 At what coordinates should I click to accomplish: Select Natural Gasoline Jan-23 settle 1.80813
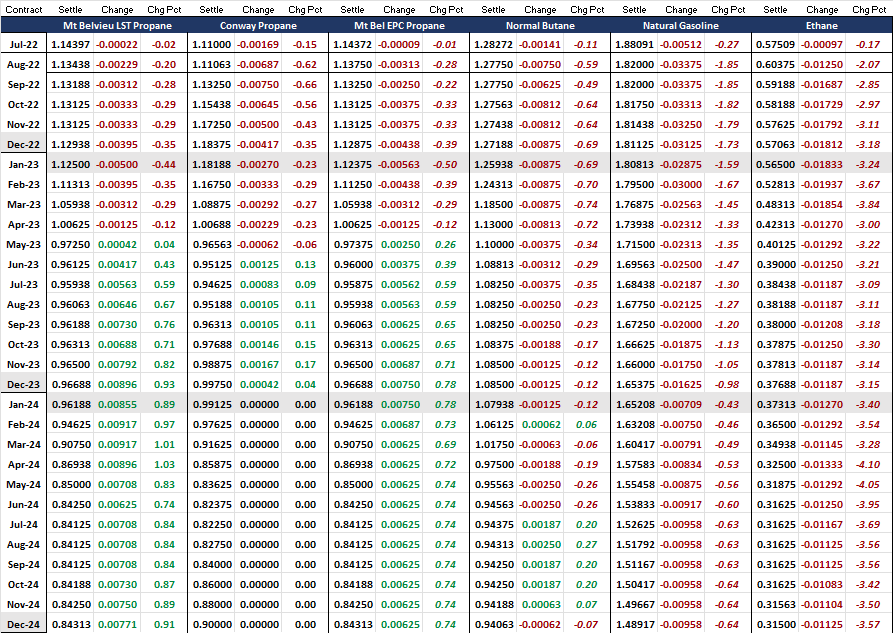[634, 165]
